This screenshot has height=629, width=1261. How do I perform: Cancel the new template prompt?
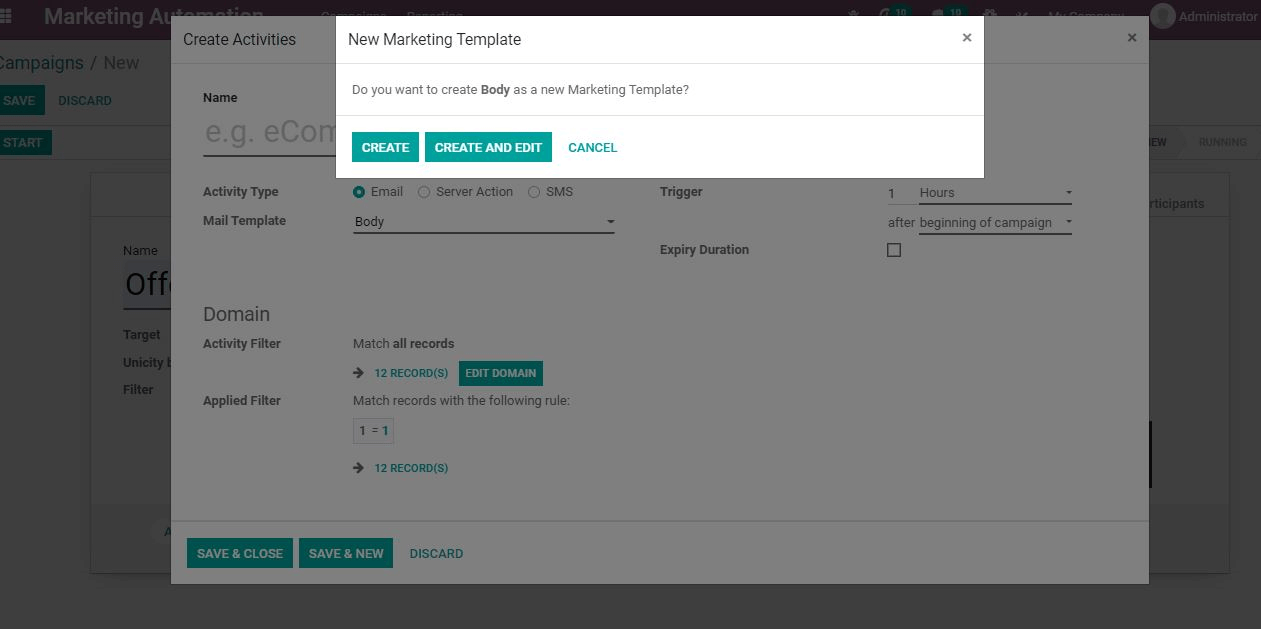[593, 147]
